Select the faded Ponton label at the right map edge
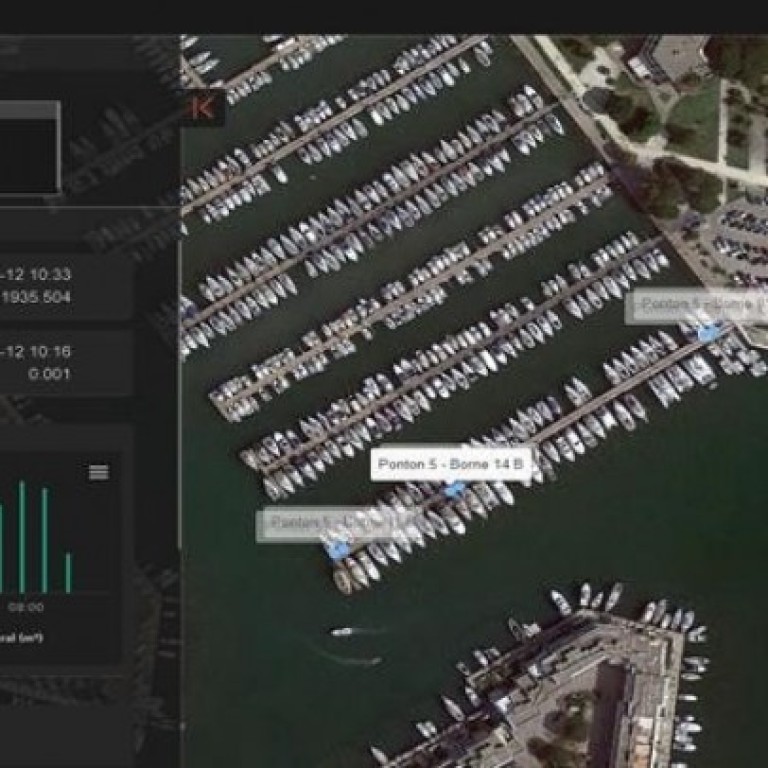This screenshot has height=768, width=768. pos(696,305)
